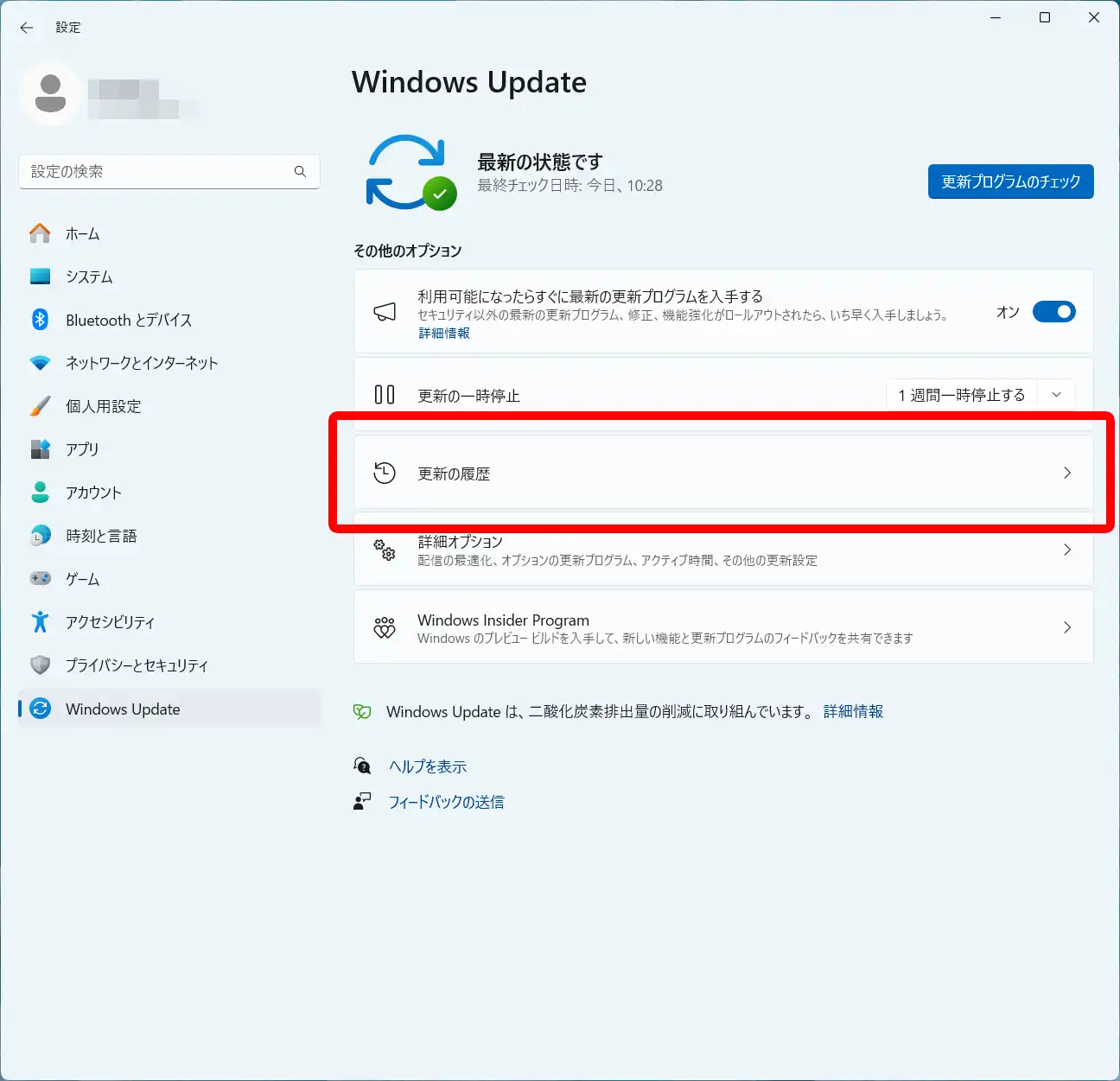Click 更新プログラムのチェック button
1120x1081 pixels.
1010,181
